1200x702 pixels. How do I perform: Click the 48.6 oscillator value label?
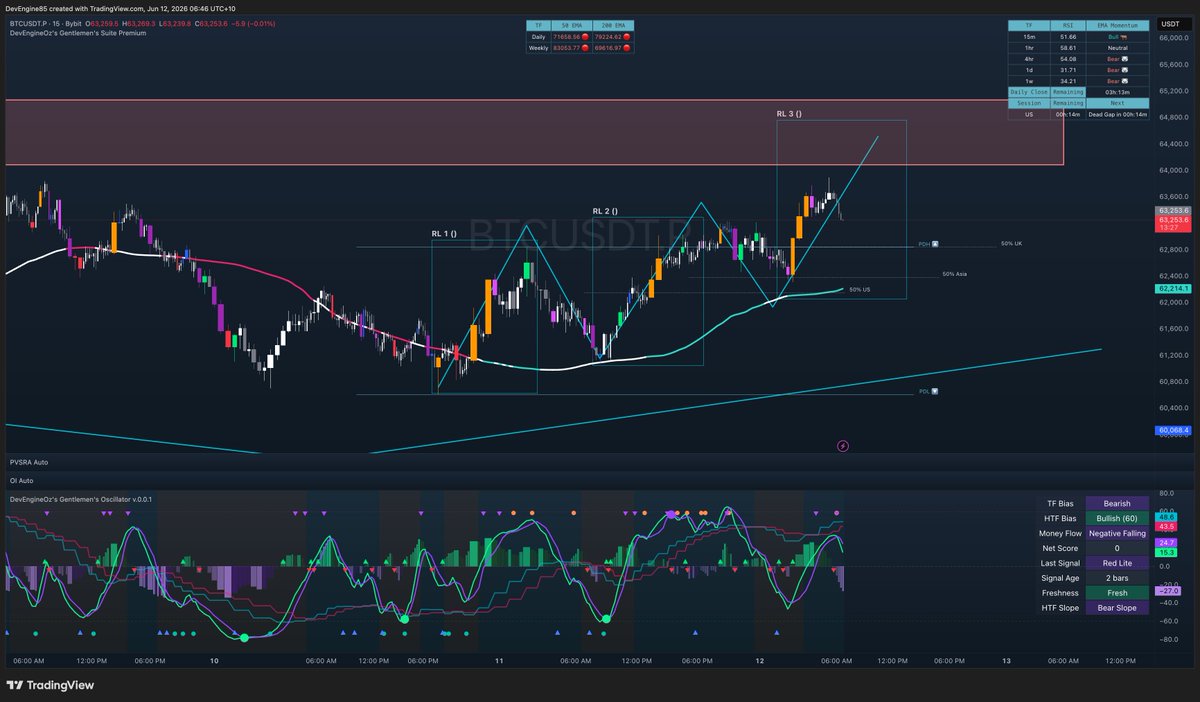coord(1168,517)
